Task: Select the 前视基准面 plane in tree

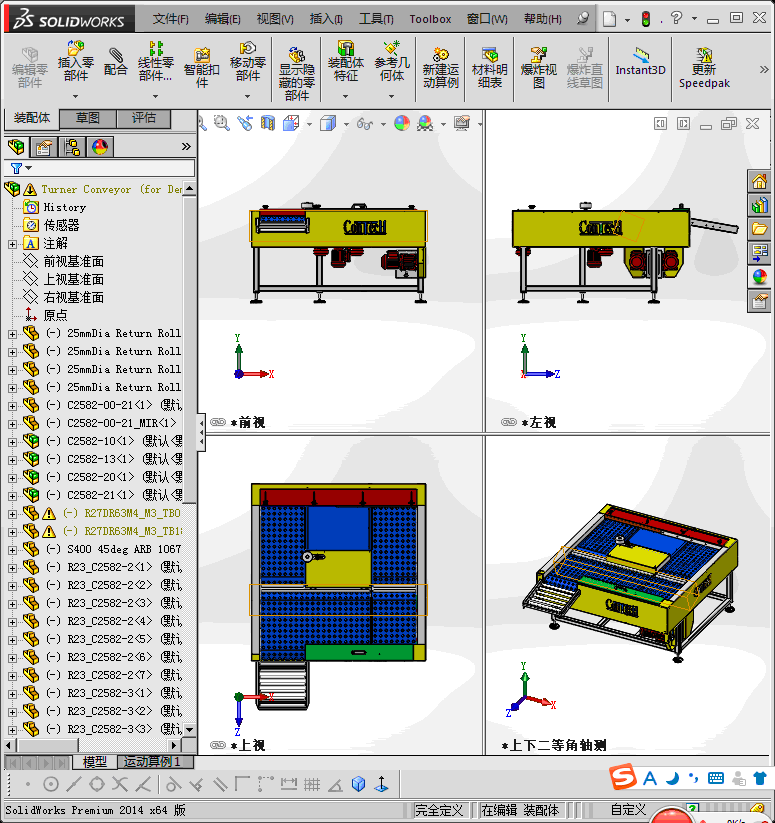Action: (73, 261)
